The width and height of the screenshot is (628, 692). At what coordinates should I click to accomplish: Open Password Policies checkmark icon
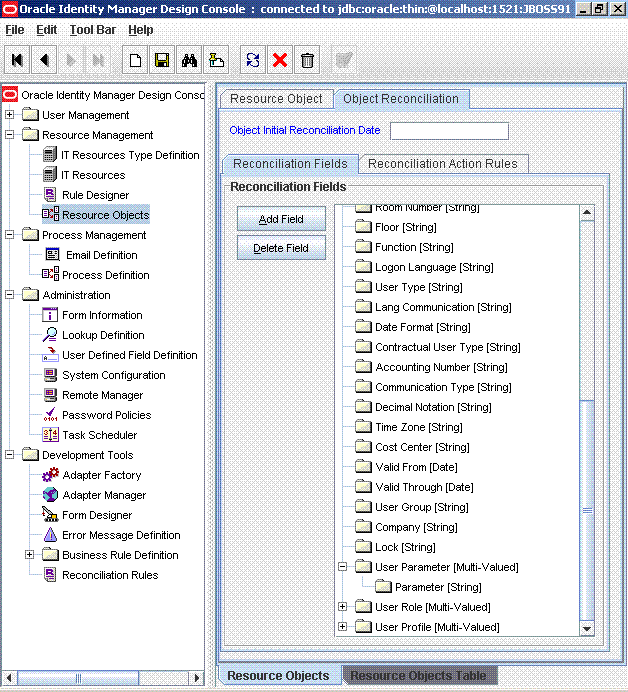[50, 414]
